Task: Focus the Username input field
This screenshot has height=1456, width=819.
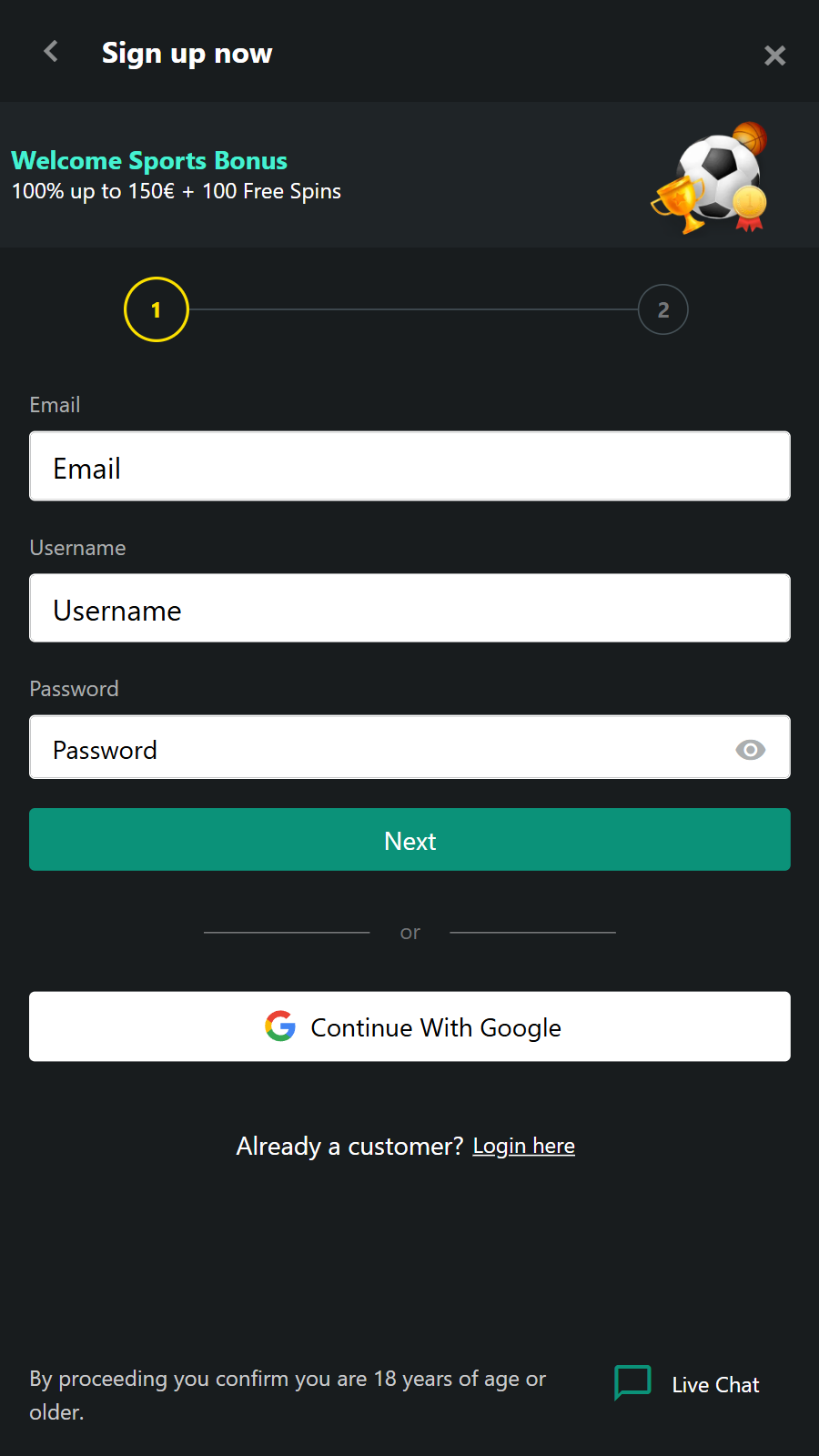Action: click(x=409, y=608)
